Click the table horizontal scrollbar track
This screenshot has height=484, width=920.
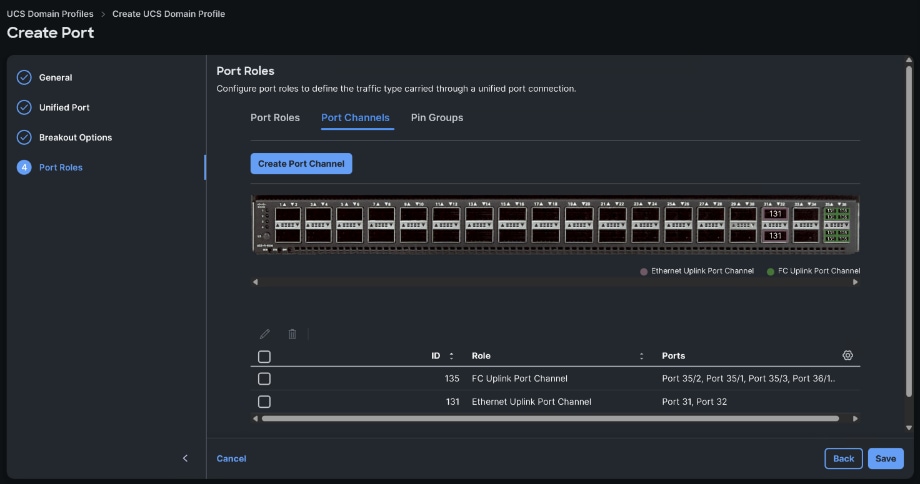[x=550, y=418]
